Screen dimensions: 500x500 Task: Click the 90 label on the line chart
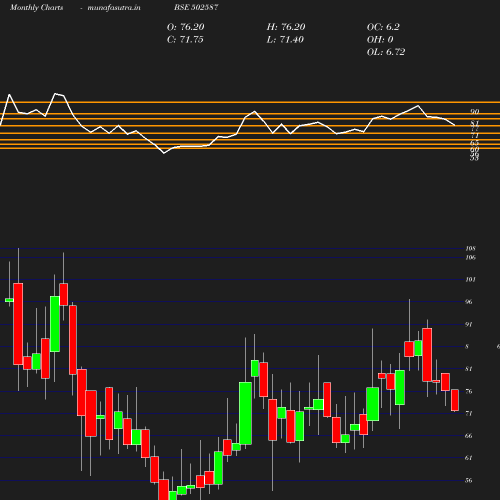tap(475, 112)
